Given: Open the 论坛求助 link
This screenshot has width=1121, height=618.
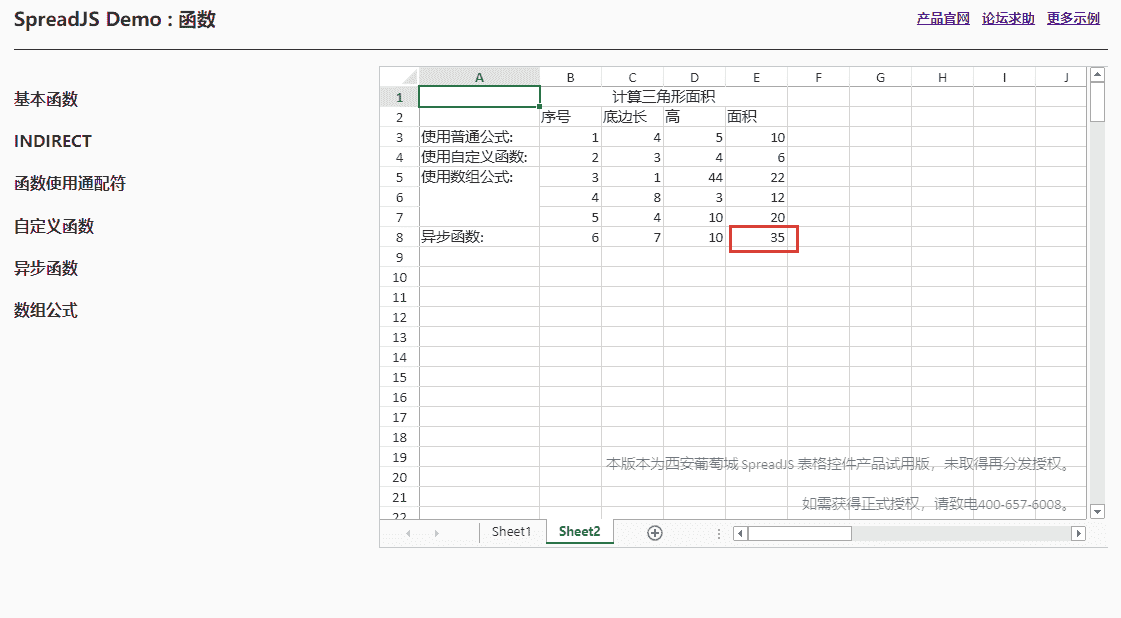Looking at the screenshot, I should coord(1008,19).
